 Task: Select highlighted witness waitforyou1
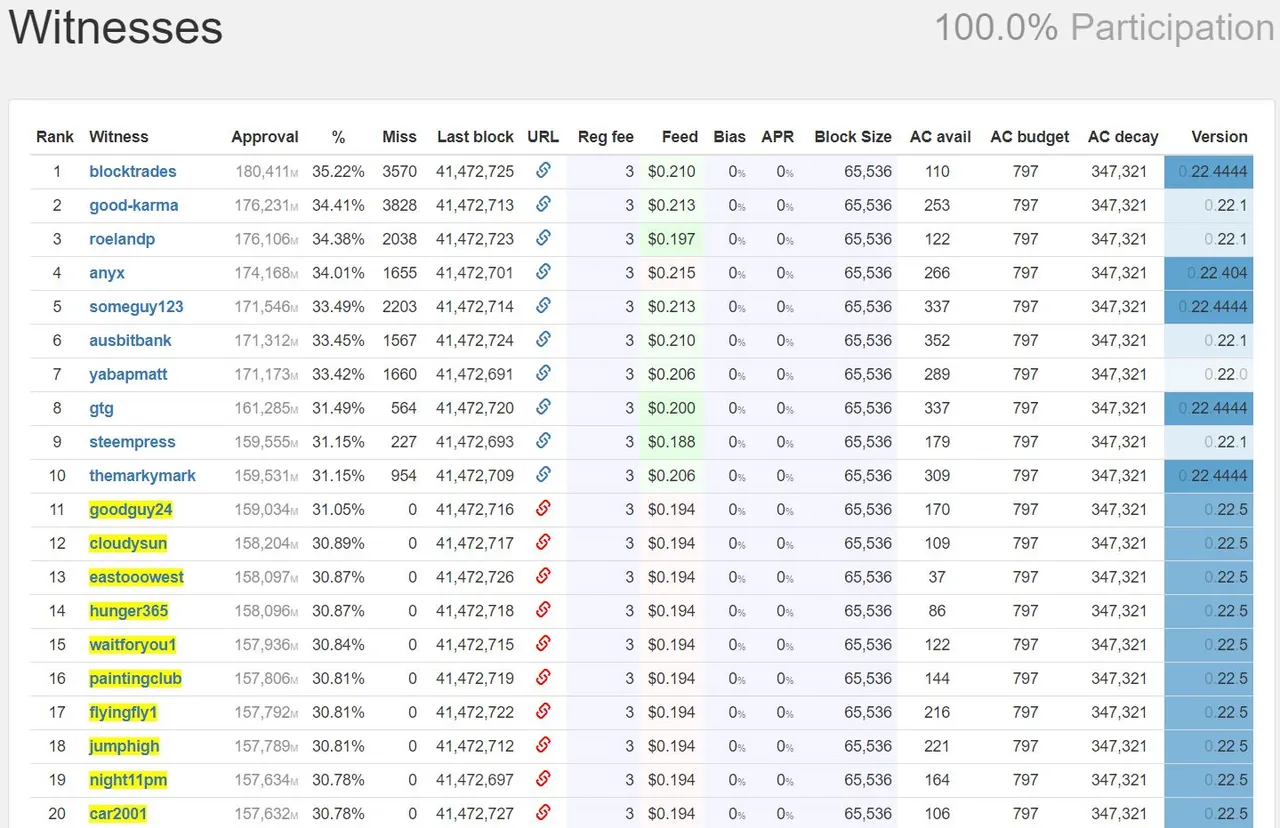click(132, 645)
